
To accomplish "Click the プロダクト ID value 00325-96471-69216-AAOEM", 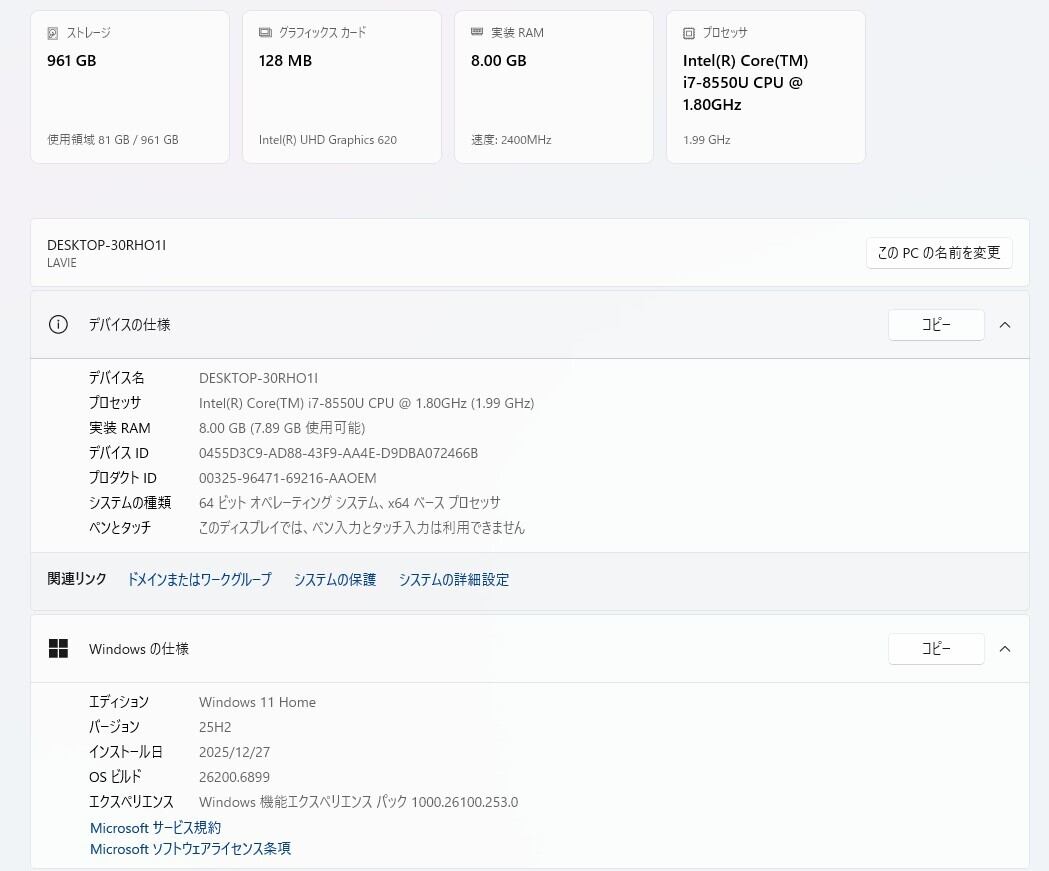I will (x=287, y=478).
